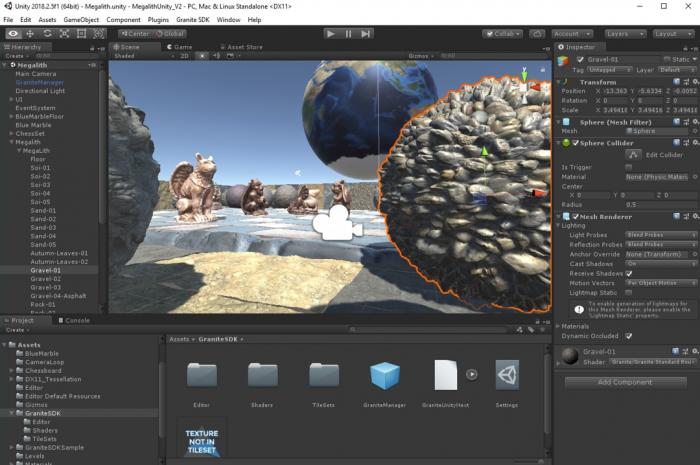Pause the game playback

348,33
